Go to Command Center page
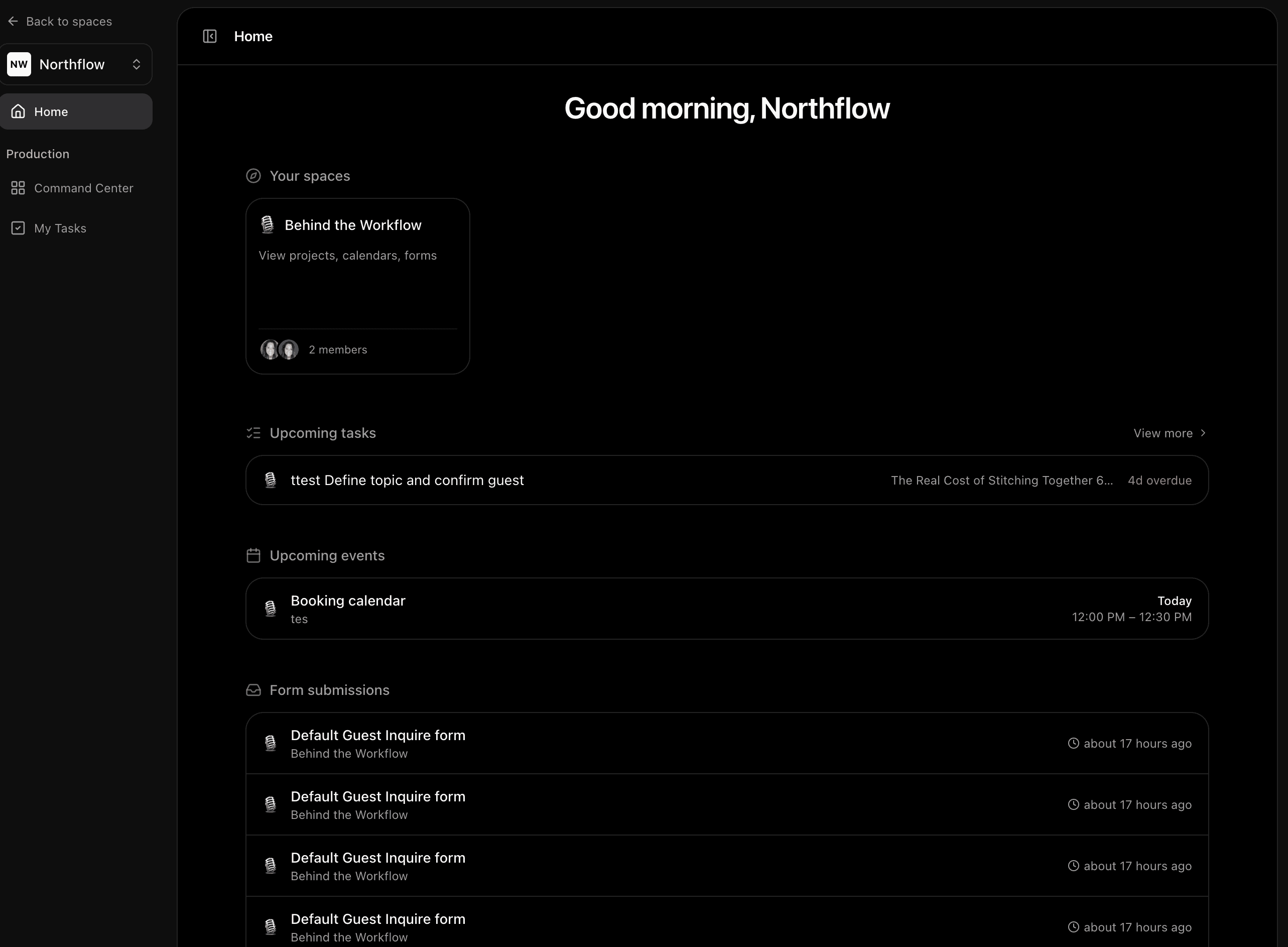This screenshot has height=947, width=1288. pyautogui.click(x=84, y=188)
